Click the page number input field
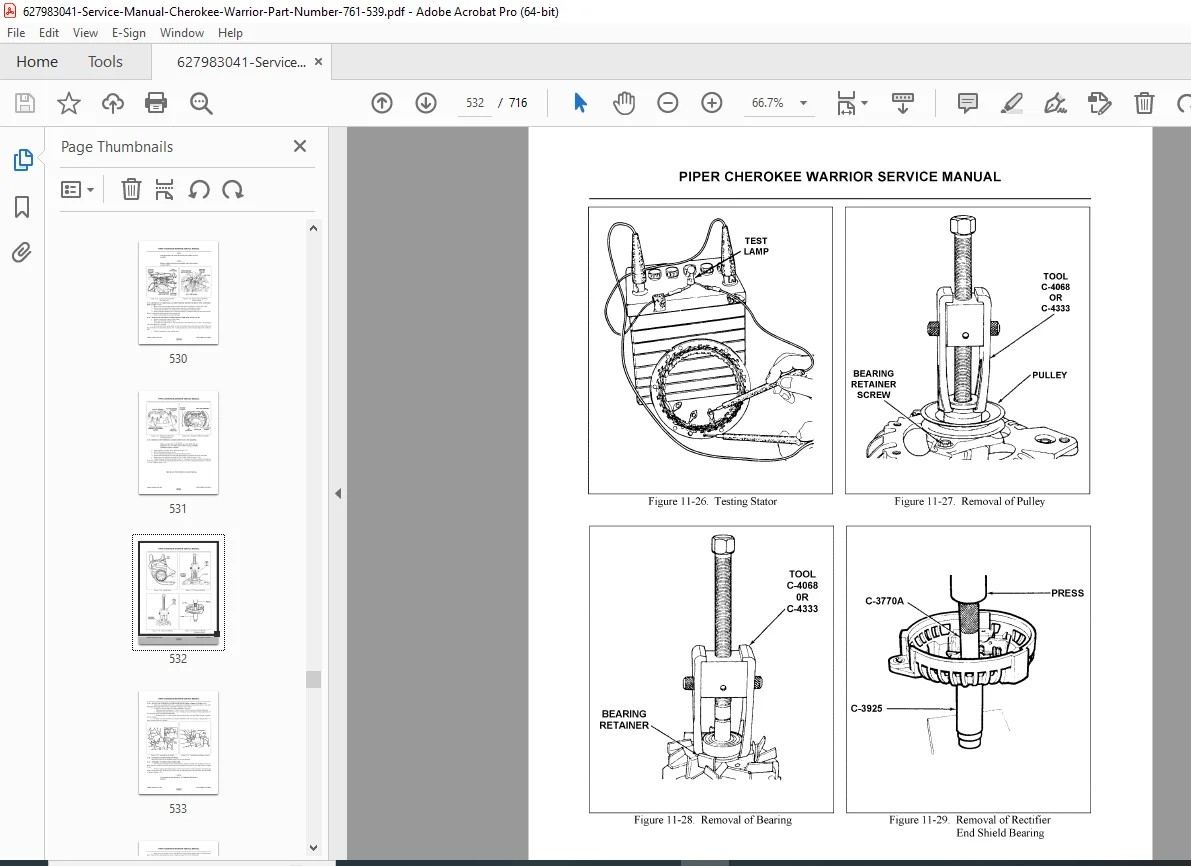Viewport: 1191px width, 866px height. pos(475,103)
